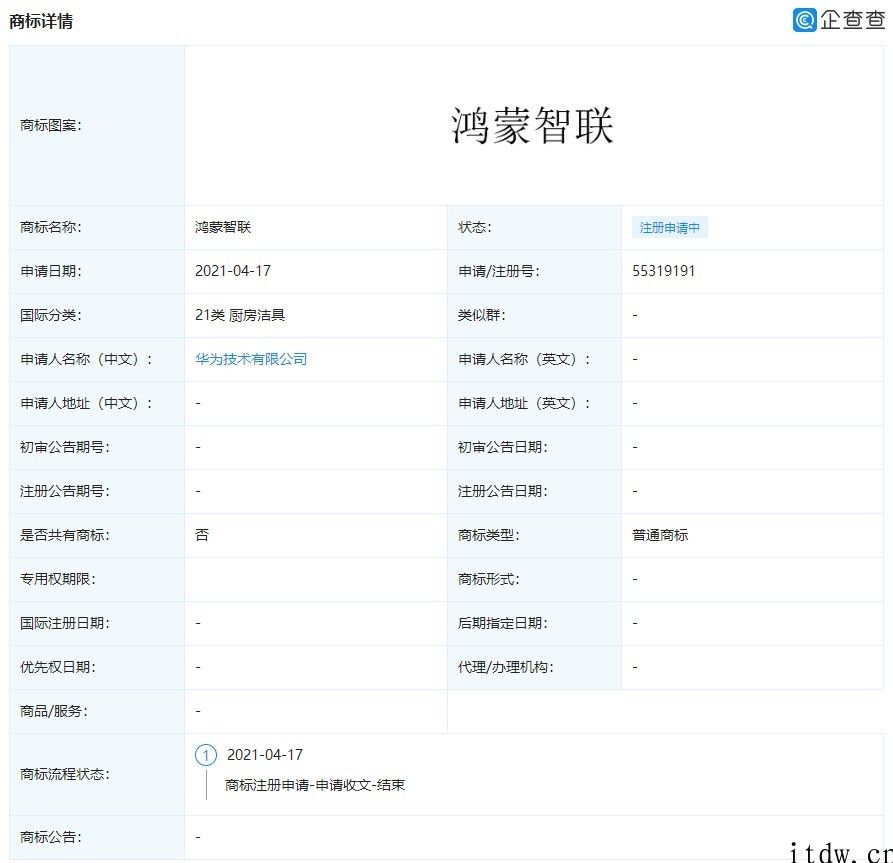Viewport: 893px width, 863px height.
Task: Select the 否 value for shared trademark
Action: pyautogui.click(x=202, y=535)
